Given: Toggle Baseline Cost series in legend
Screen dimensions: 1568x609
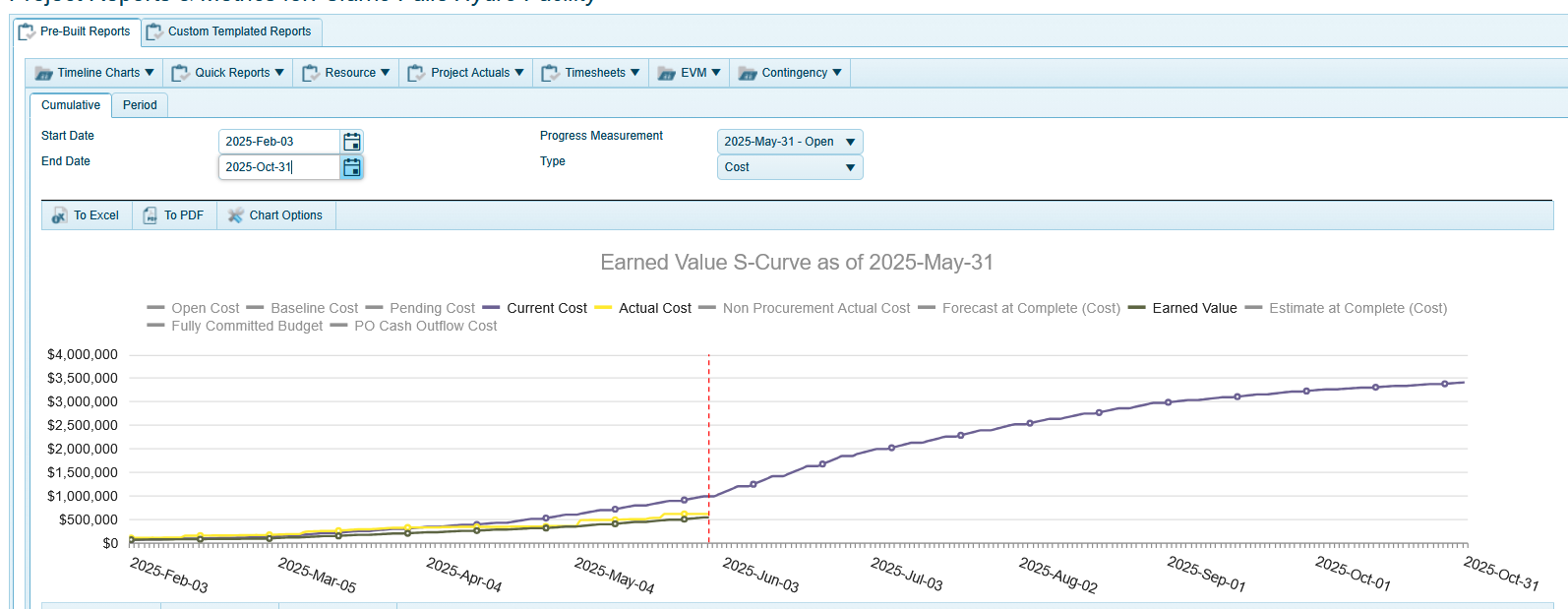Looking at the screenshot, I should pos(314,308).
